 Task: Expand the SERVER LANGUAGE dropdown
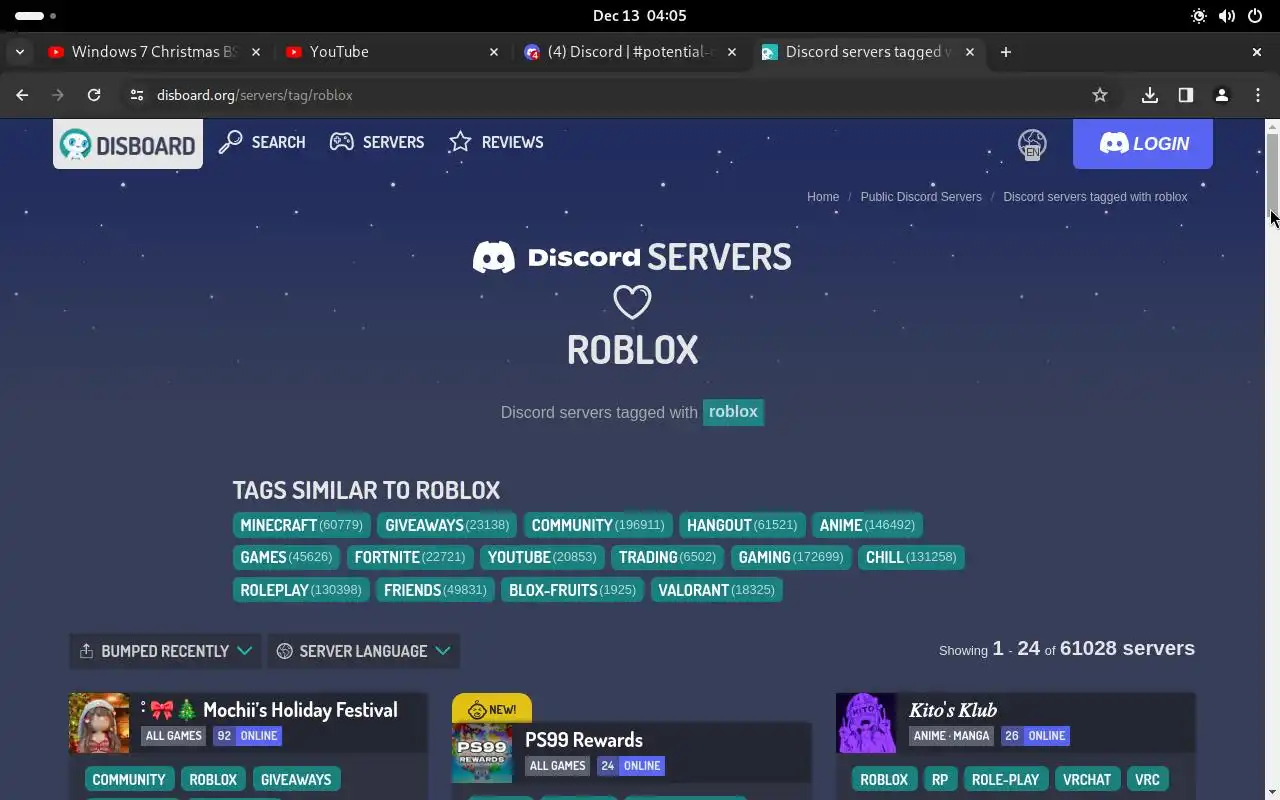click(363, 651)
